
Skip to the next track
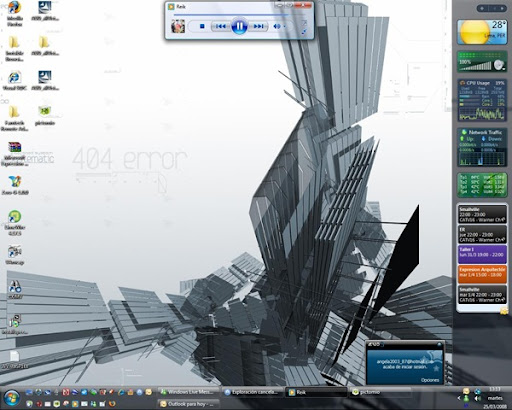click(258, 26)
